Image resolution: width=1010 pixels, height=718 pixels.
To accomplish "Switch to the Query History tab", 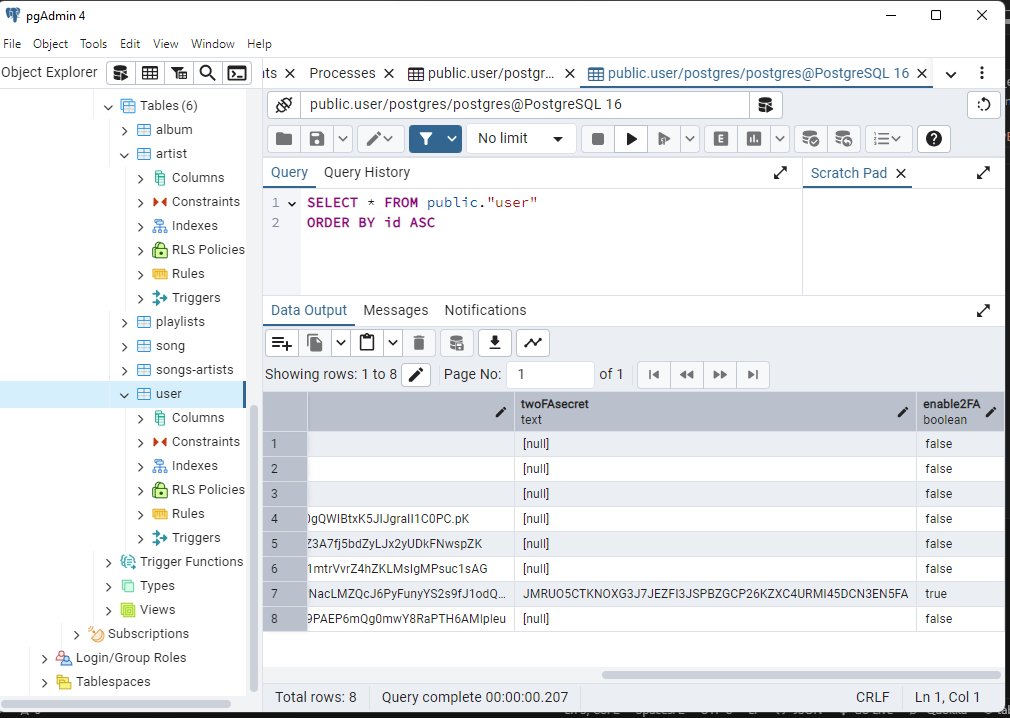I will [367, 173].
